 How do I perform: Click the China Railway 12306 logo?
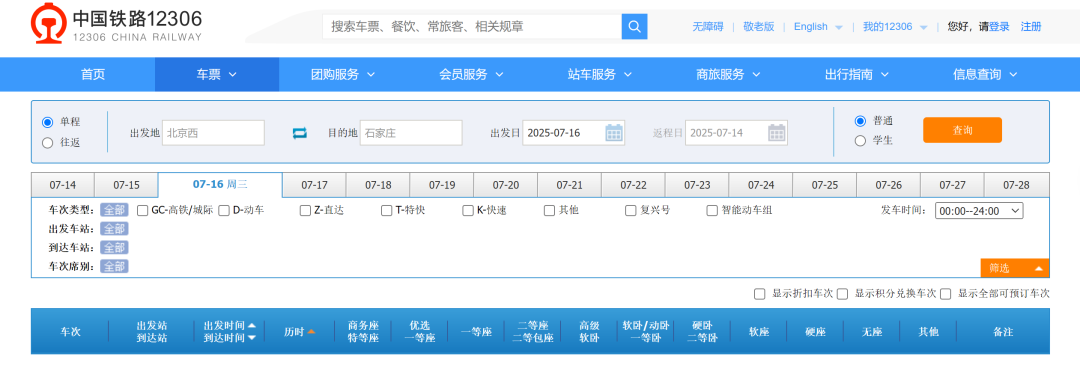coord(117,26)
